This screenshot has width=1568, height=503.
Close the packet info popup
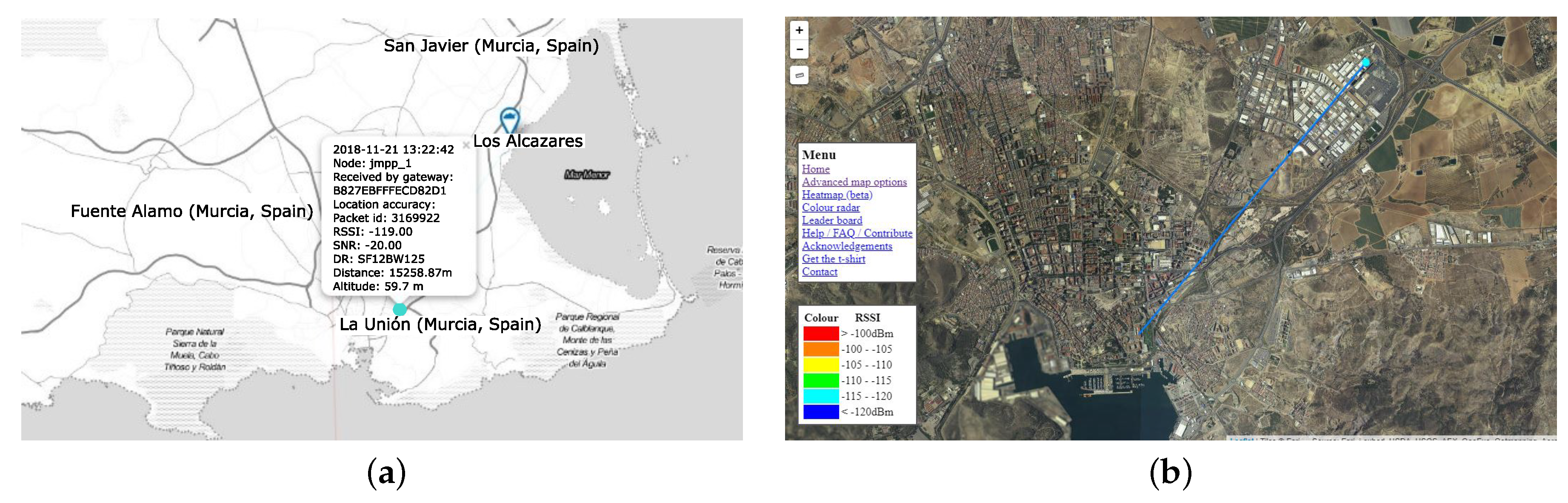pos(466,146)
